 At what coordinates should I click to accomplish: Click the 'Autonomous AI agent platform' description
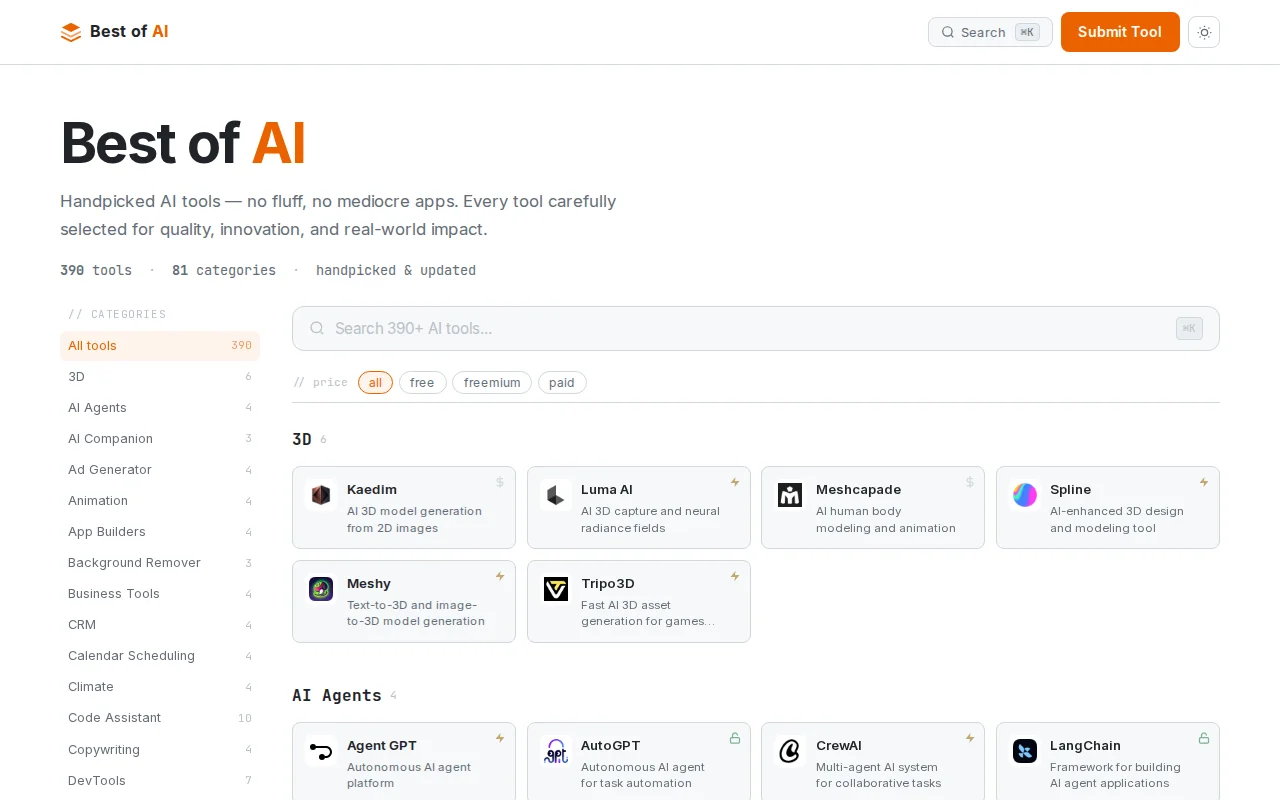pyautogui.click(x=408, y=775)
